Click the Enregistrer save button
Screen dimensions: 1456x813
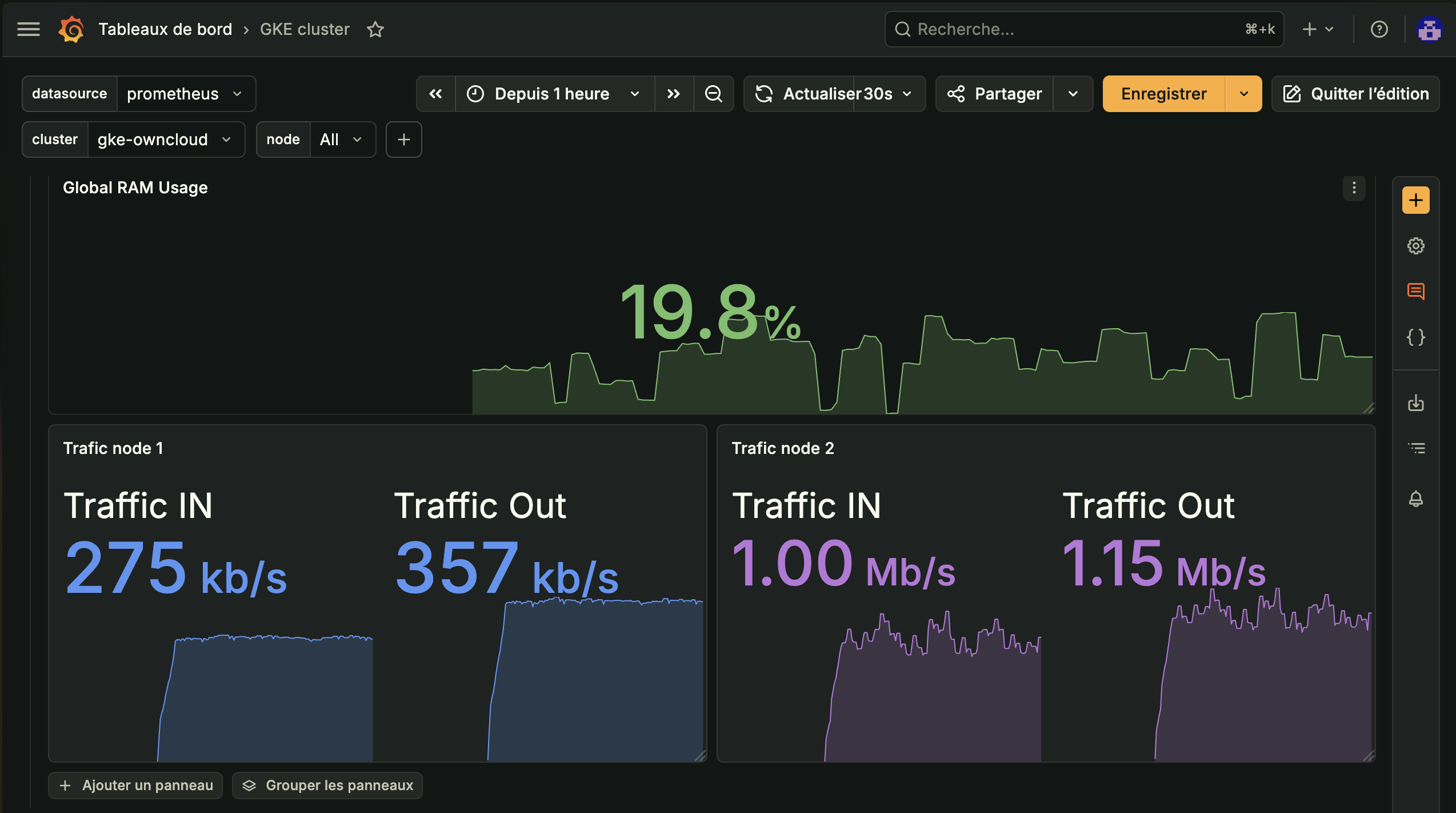(1164, 94)
